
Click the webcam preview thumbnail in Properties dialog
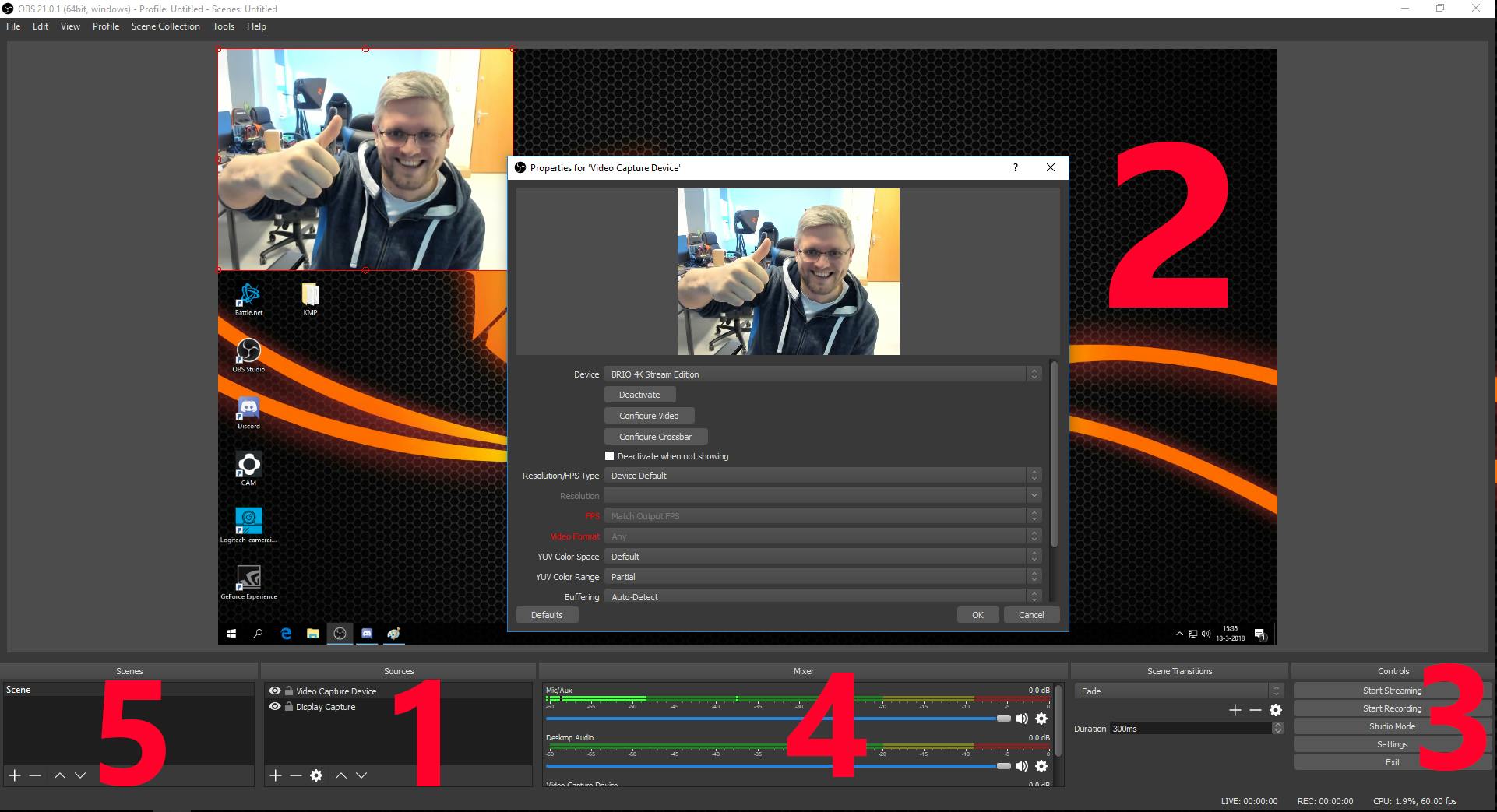point(788,272)
